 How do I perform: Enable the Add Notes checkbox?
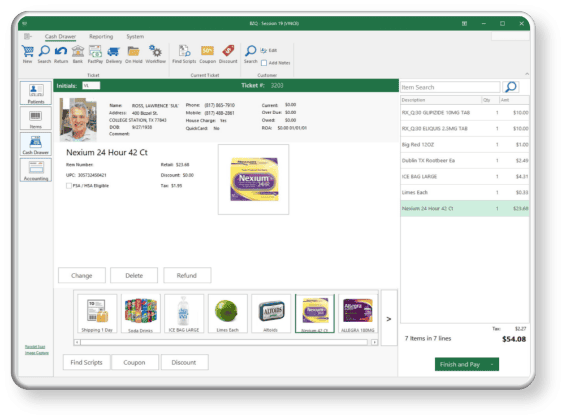pyautogui.click(x=264, y=63)
